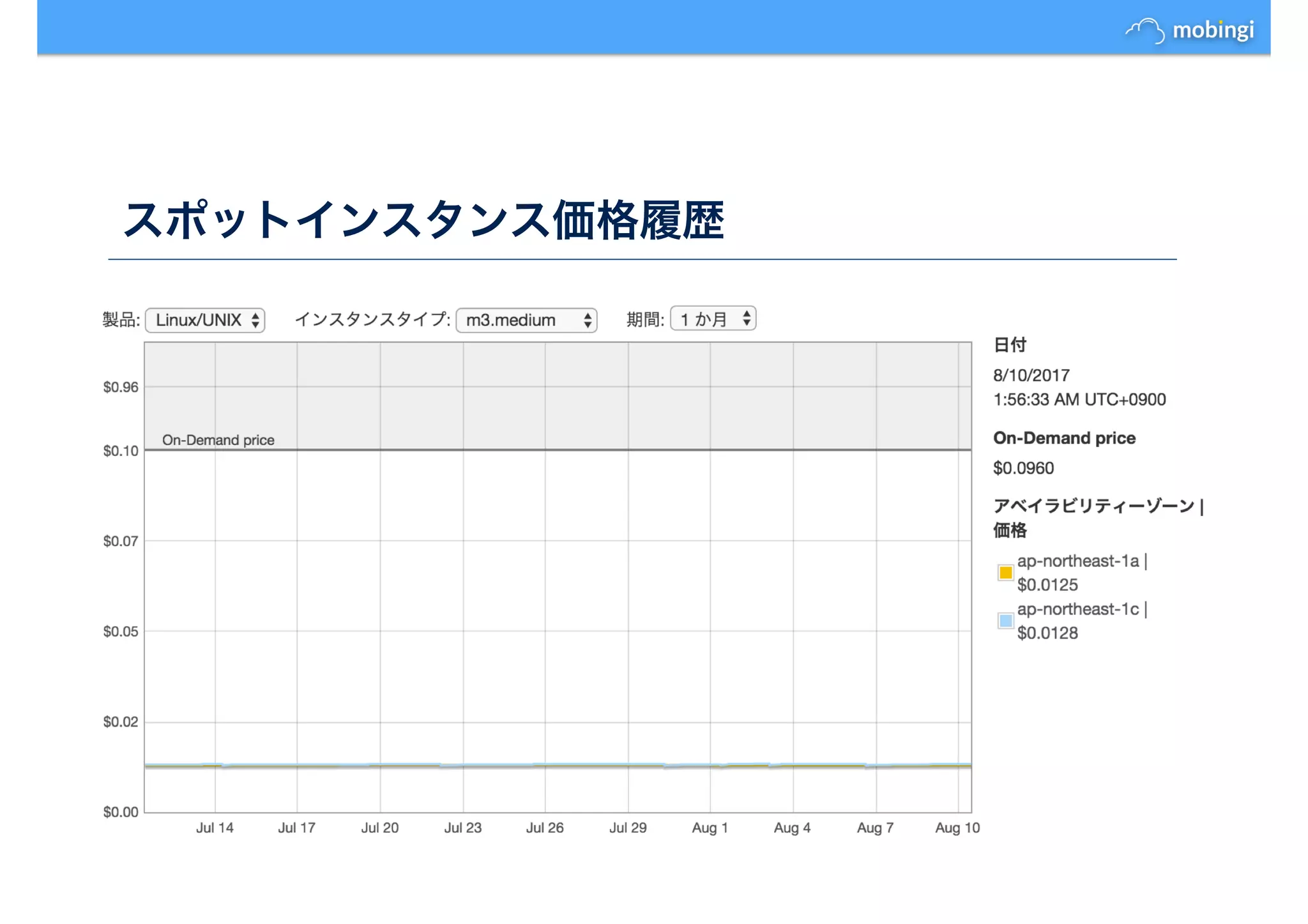Click the mobingi brand text in header

1213,30
